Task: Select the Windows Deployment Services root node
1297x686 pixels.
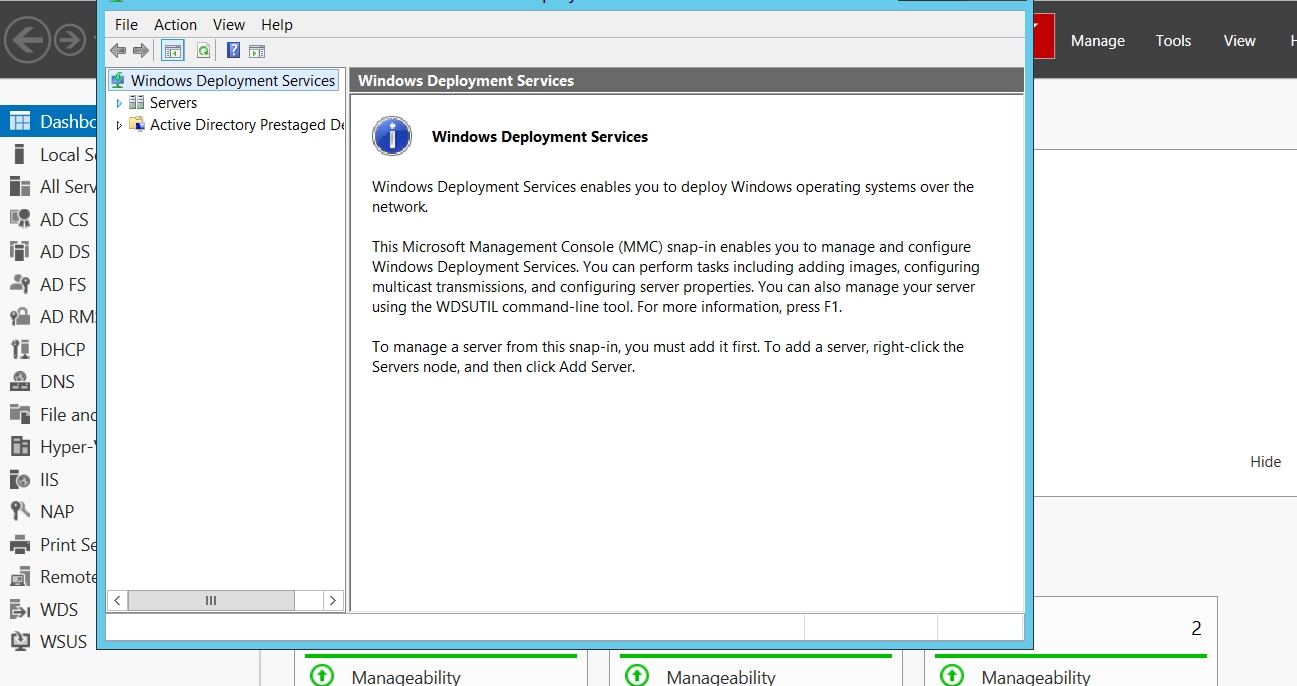Action: point(232,81)
